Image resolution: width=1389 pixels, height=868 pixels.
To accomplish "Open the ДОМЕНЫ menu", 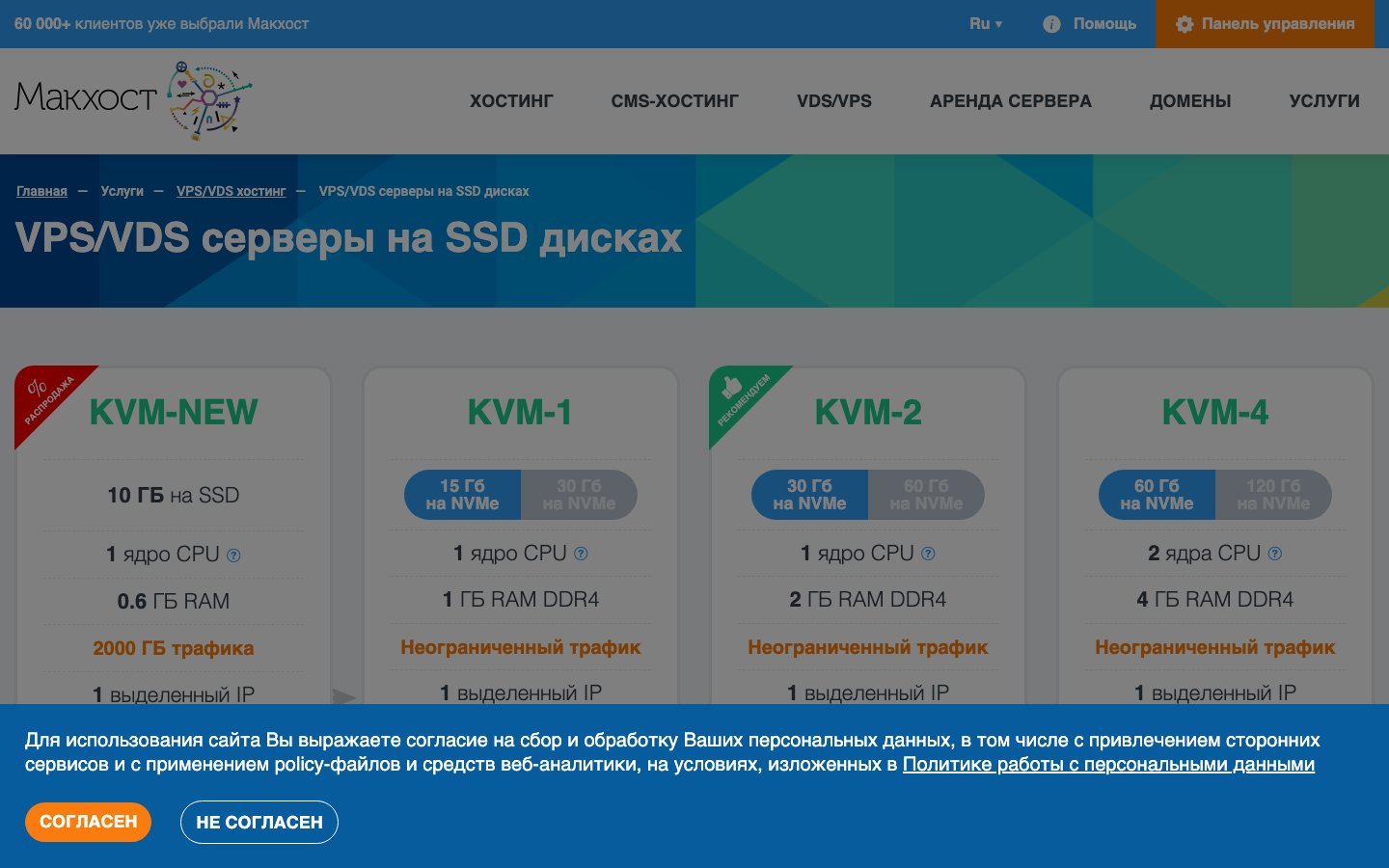I will 1190,101.
